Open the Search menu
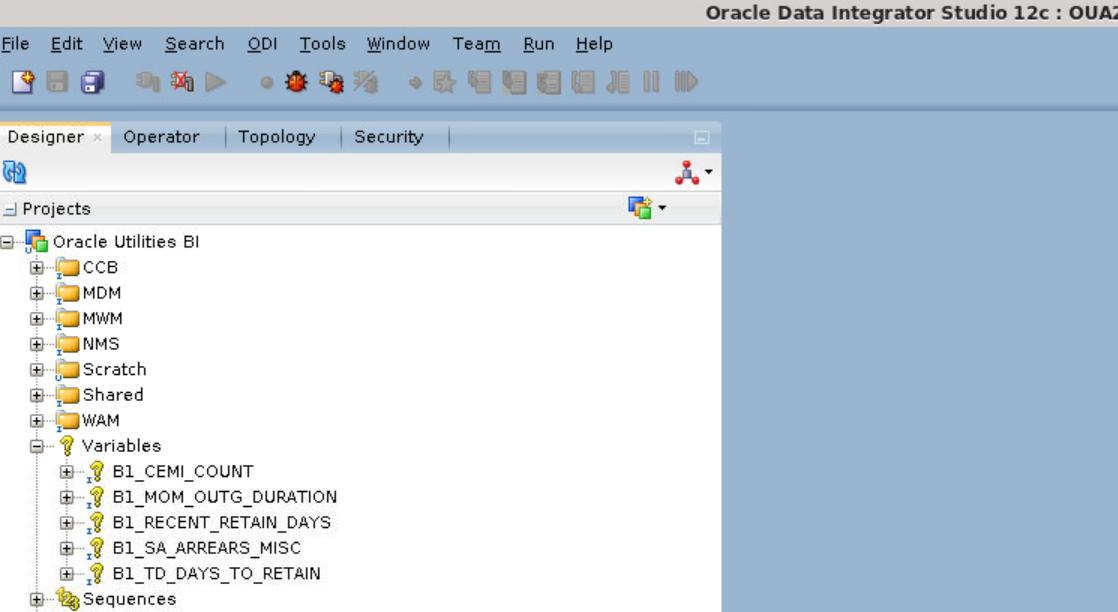 tap(195, 44)
